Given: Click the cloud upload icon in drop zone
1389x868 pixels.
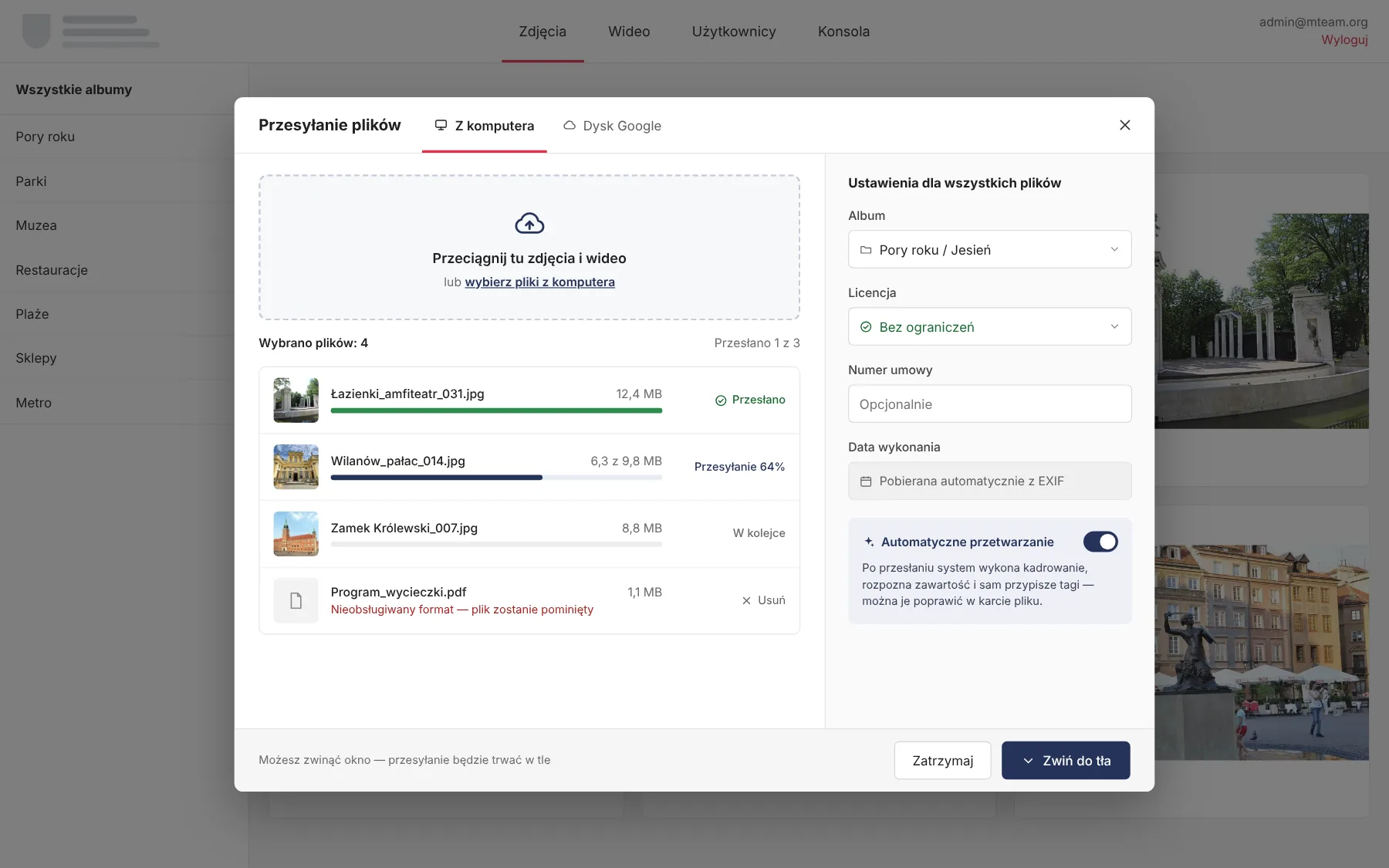Looking at the screenshot, I should 529,223.
